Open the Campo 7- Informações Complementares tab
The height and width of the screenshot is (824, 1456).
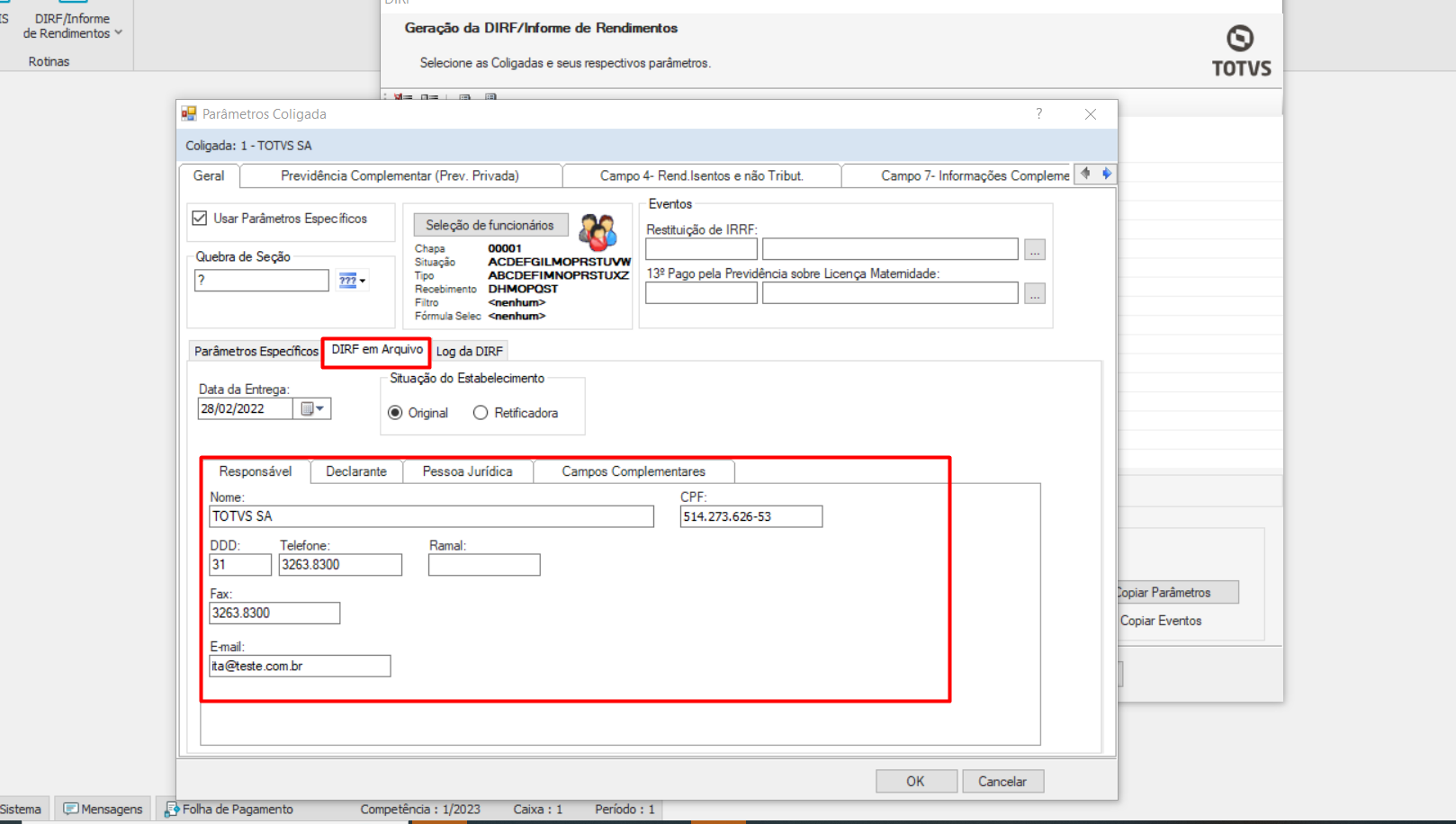click(x=958, y=175)
